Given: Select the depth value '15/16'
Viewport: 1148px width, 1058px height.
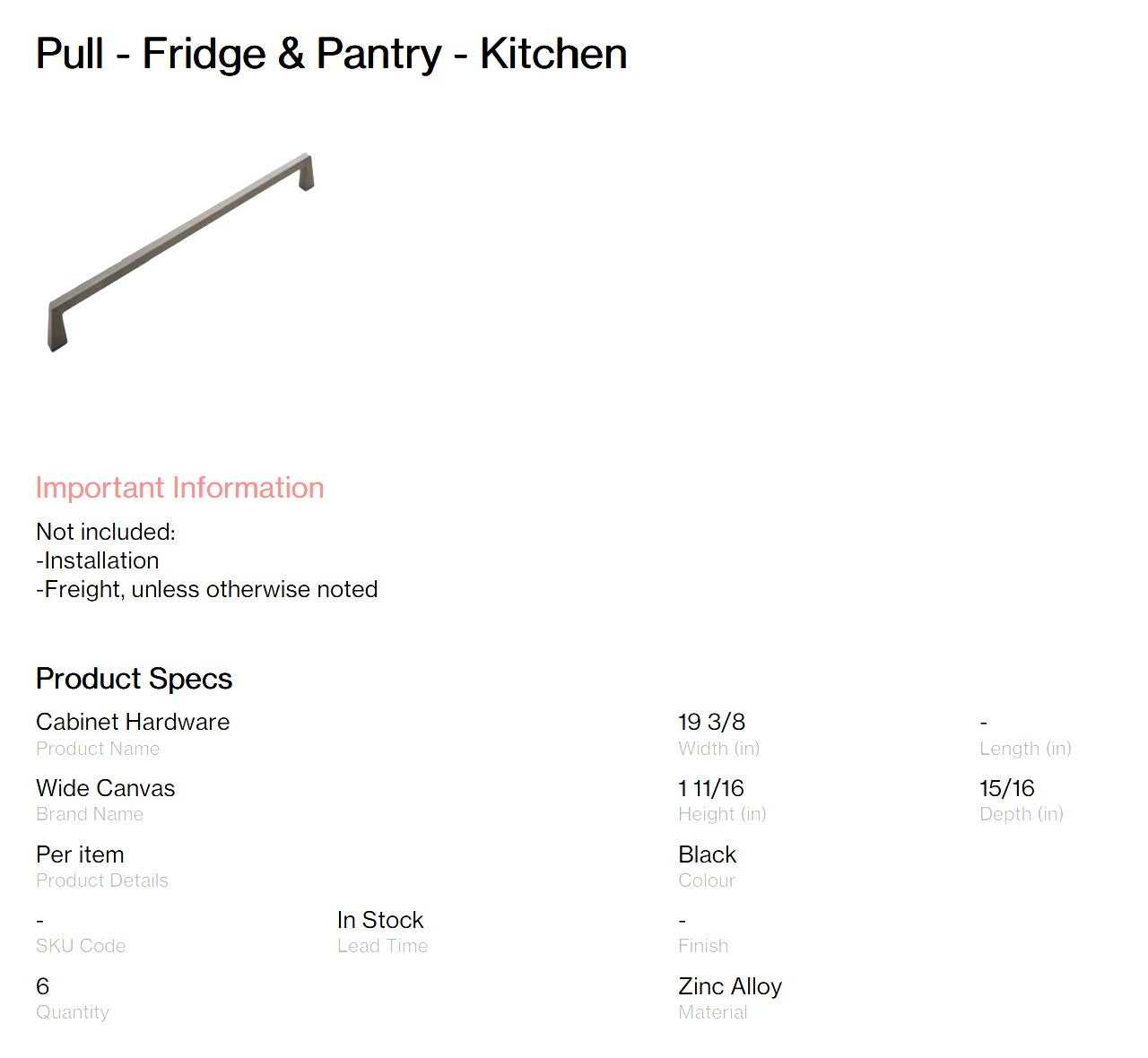Looking at the screenshot, I should [x=1006, y=788].
